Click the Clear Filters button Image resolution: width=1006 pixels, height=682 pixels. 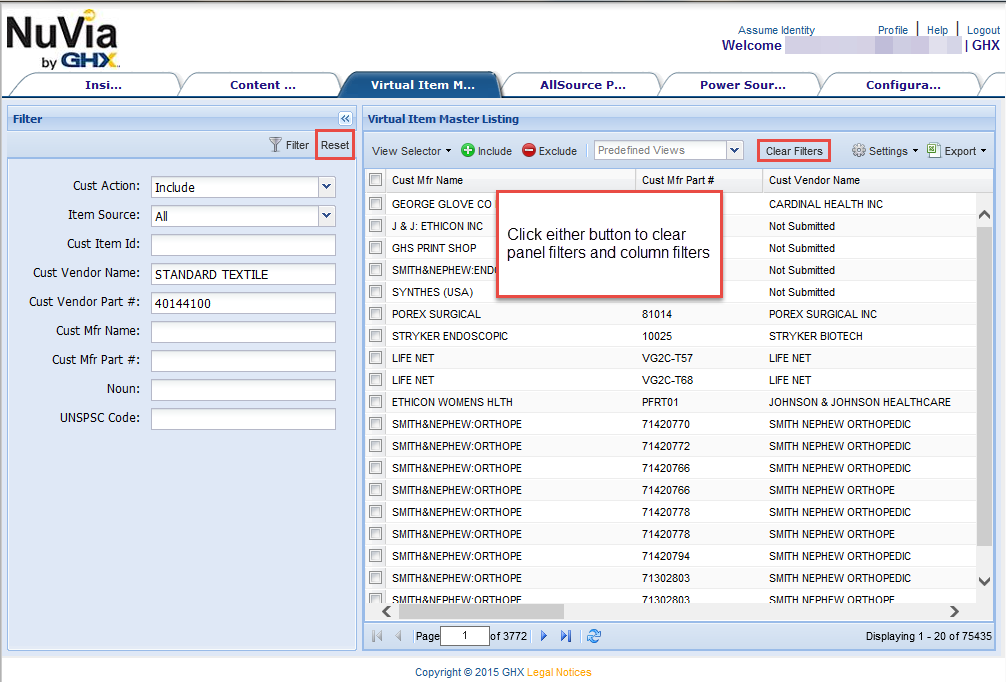pos(794,151)
